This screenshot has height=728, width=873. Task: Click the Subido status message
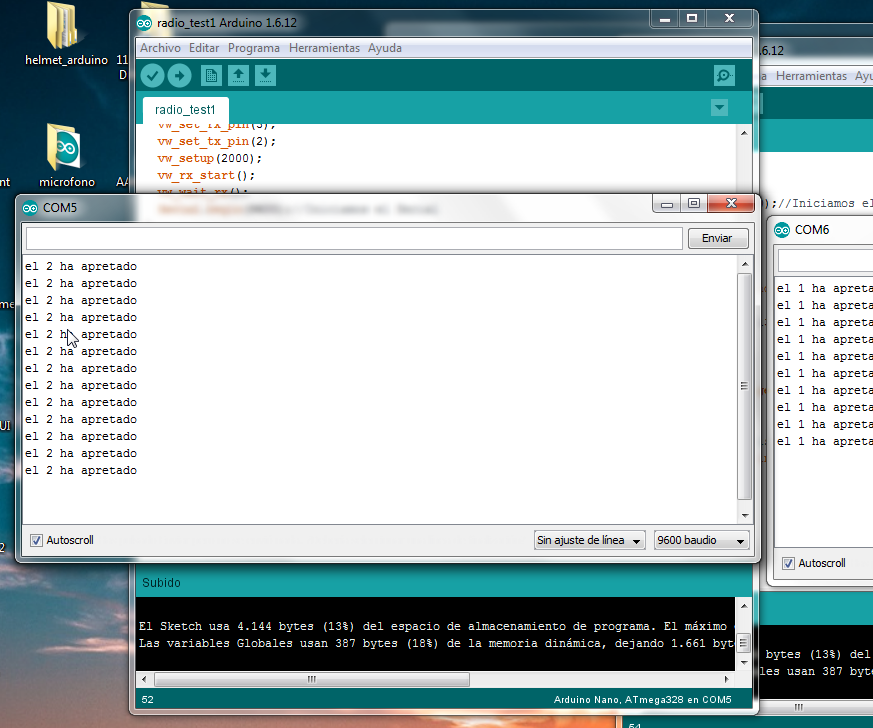coord(161,583)
